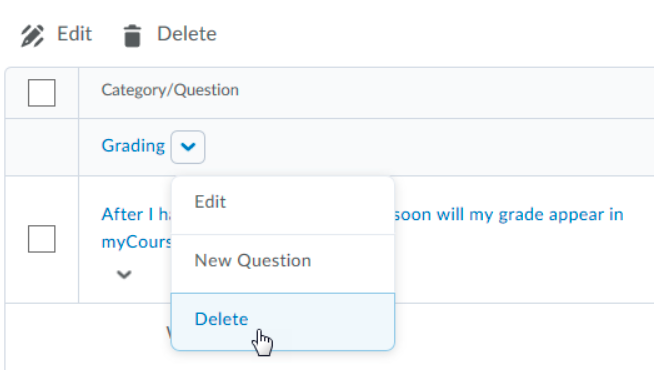Click the Category/Question column header
The width and height of the screenshot is (663, 392).
[170, 90]
